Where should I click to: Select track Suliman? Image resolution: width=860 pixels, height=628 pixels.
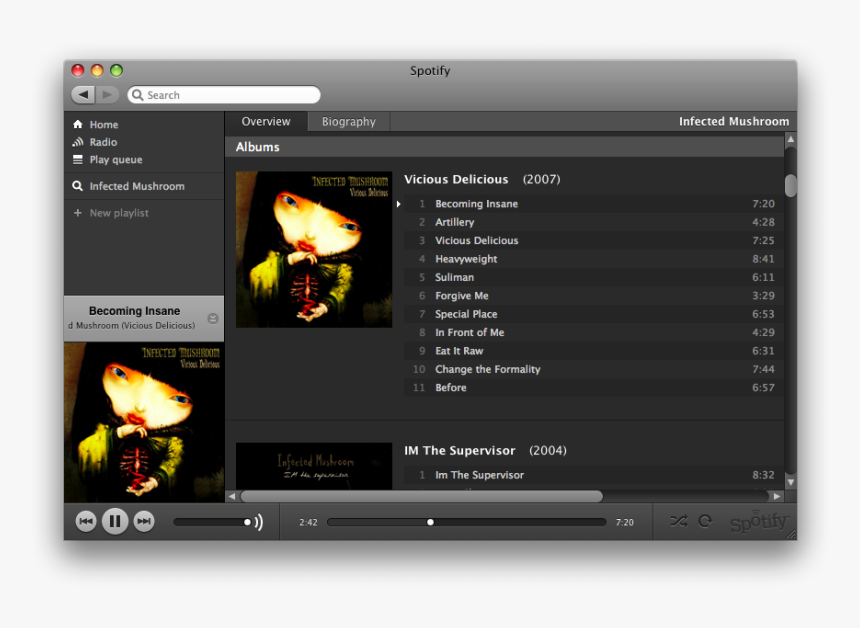pyautogui.click(x=593, y=277)
